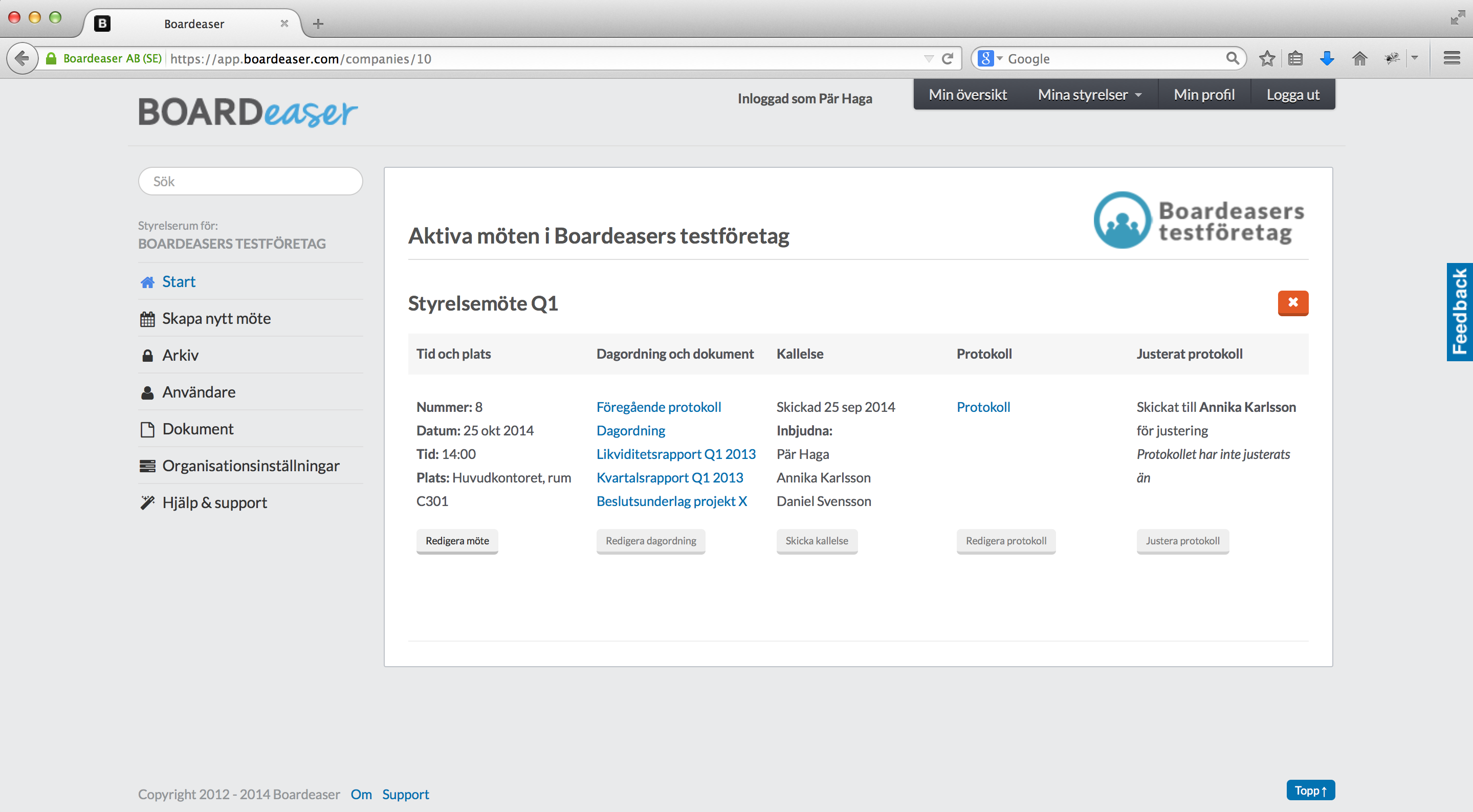Click the extension icon beside home button
Viewport: 1473px width, 812px height.
1392,58
